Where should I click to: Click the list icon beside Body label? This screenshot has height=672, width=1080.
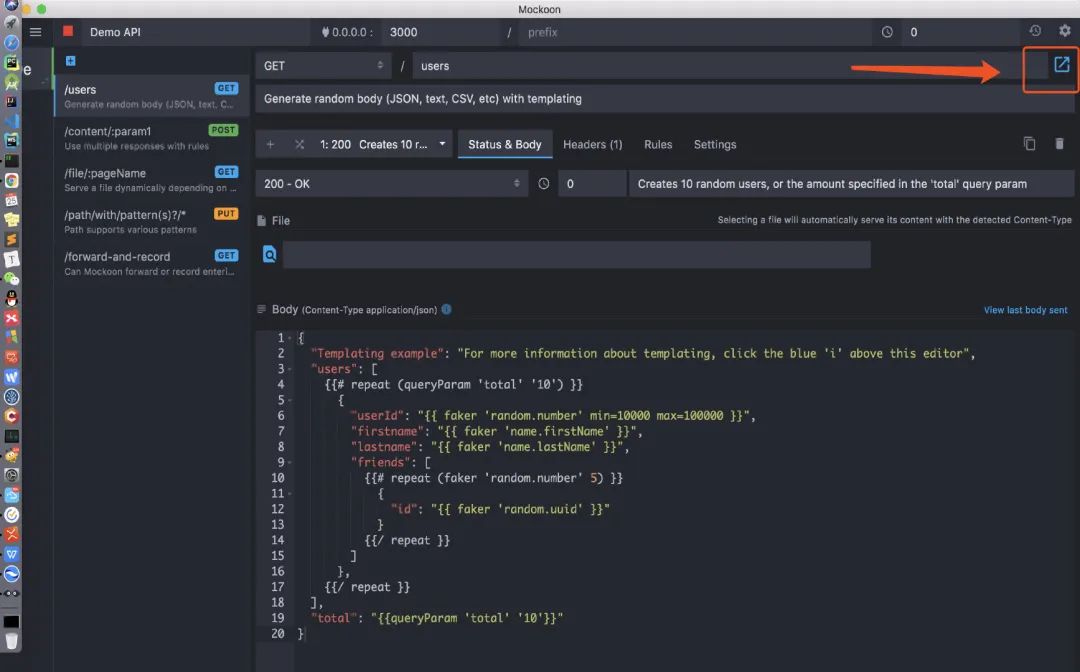click(262, 310)
